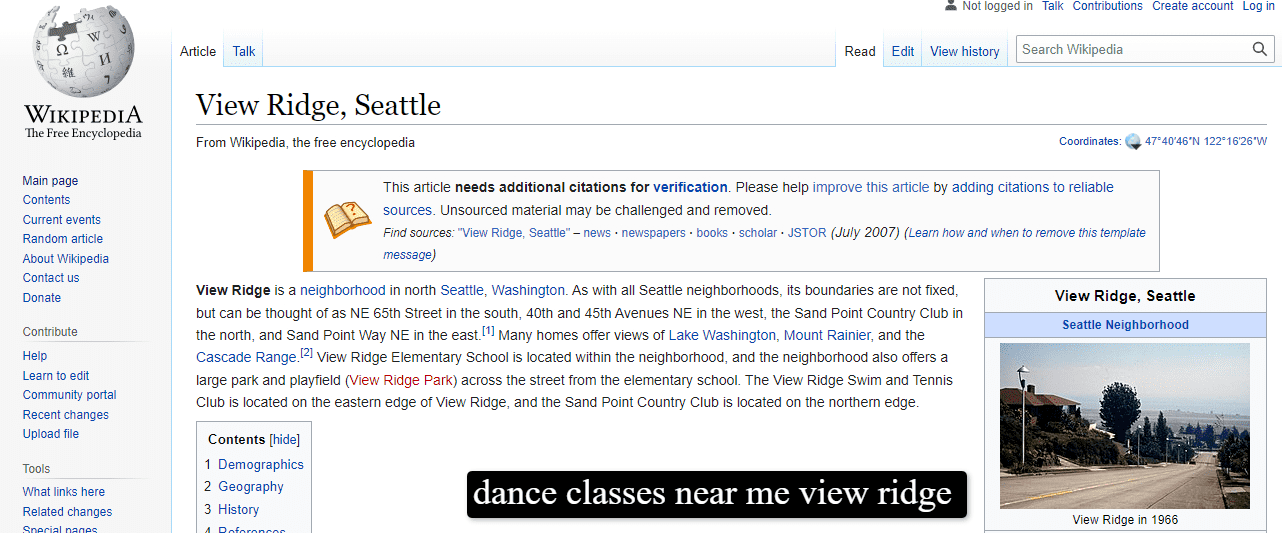Open the Mount Rainier link
1282x533 pixels.
click(827, 335)
